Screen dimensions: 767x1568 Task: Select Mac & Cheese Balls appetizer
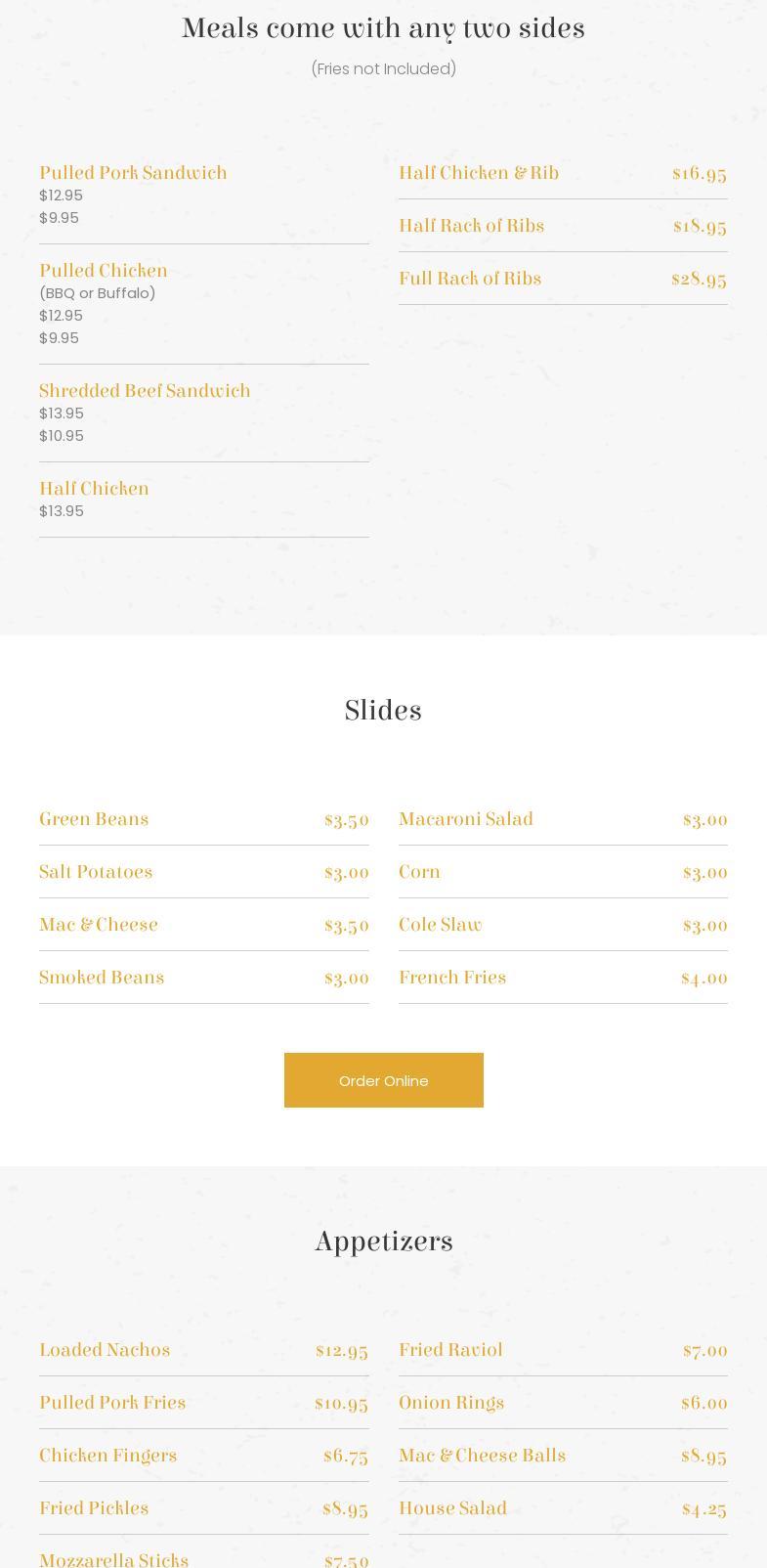[482, 1456]
